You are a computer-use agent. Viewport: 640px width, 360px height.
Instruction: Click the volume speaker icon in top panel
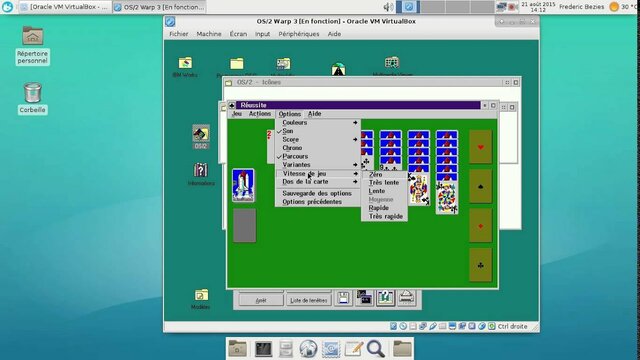[x=388, y=7]
